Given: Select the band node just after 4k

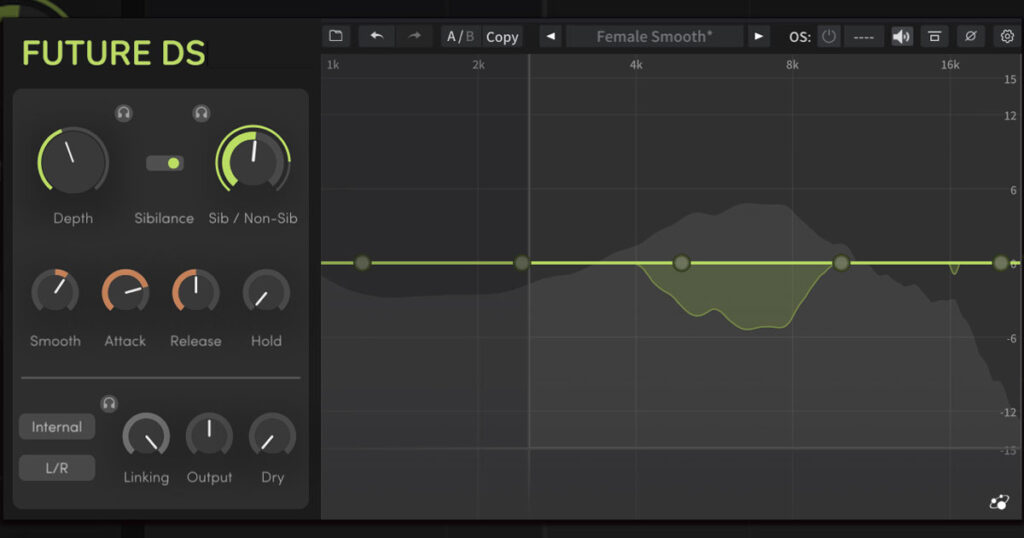Looking at the screenshot, I should 681,263.
